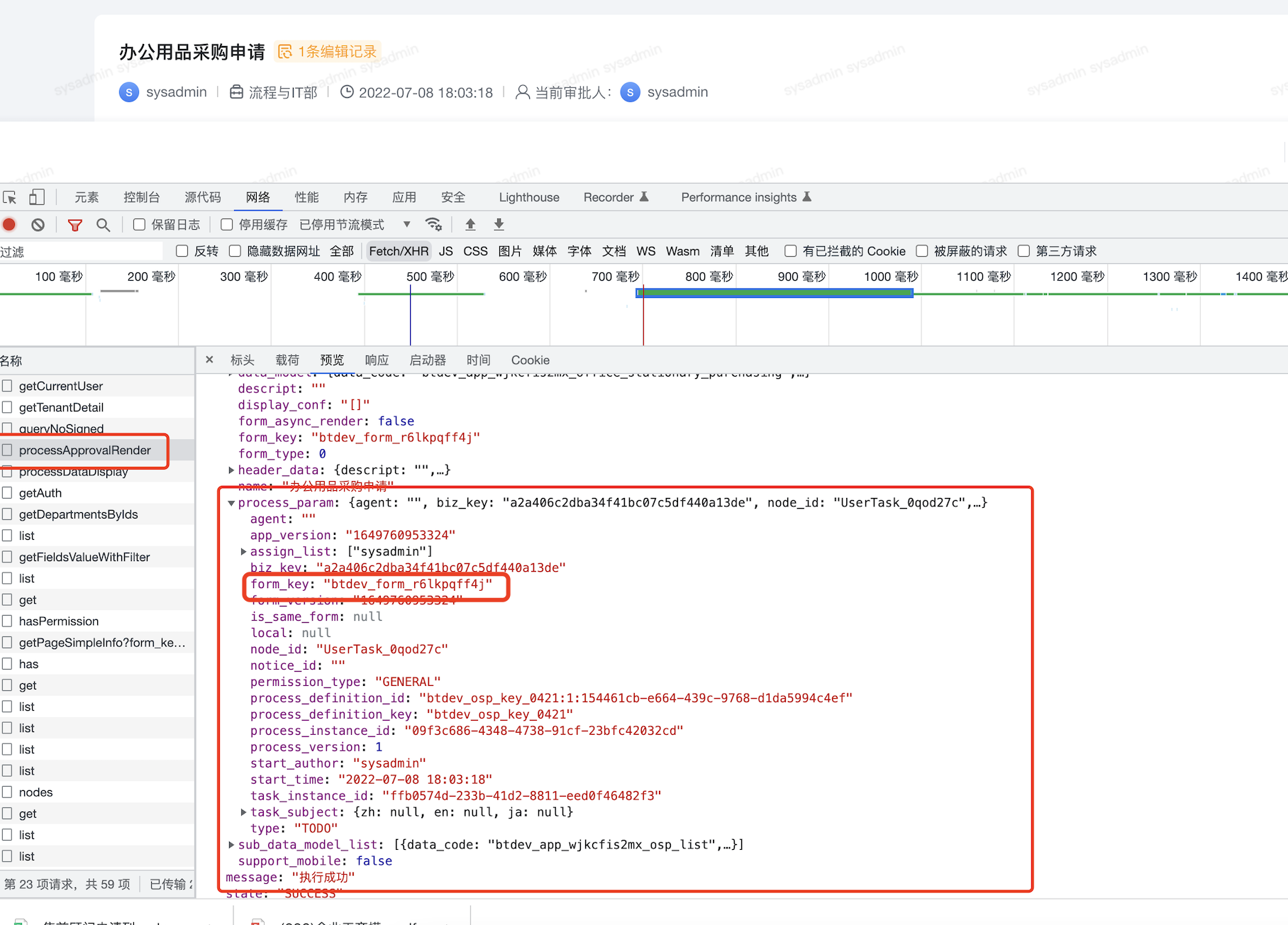This screenshot has width=1288, height=925.
Task: Clear the network log icon
Action: [38, 225]
